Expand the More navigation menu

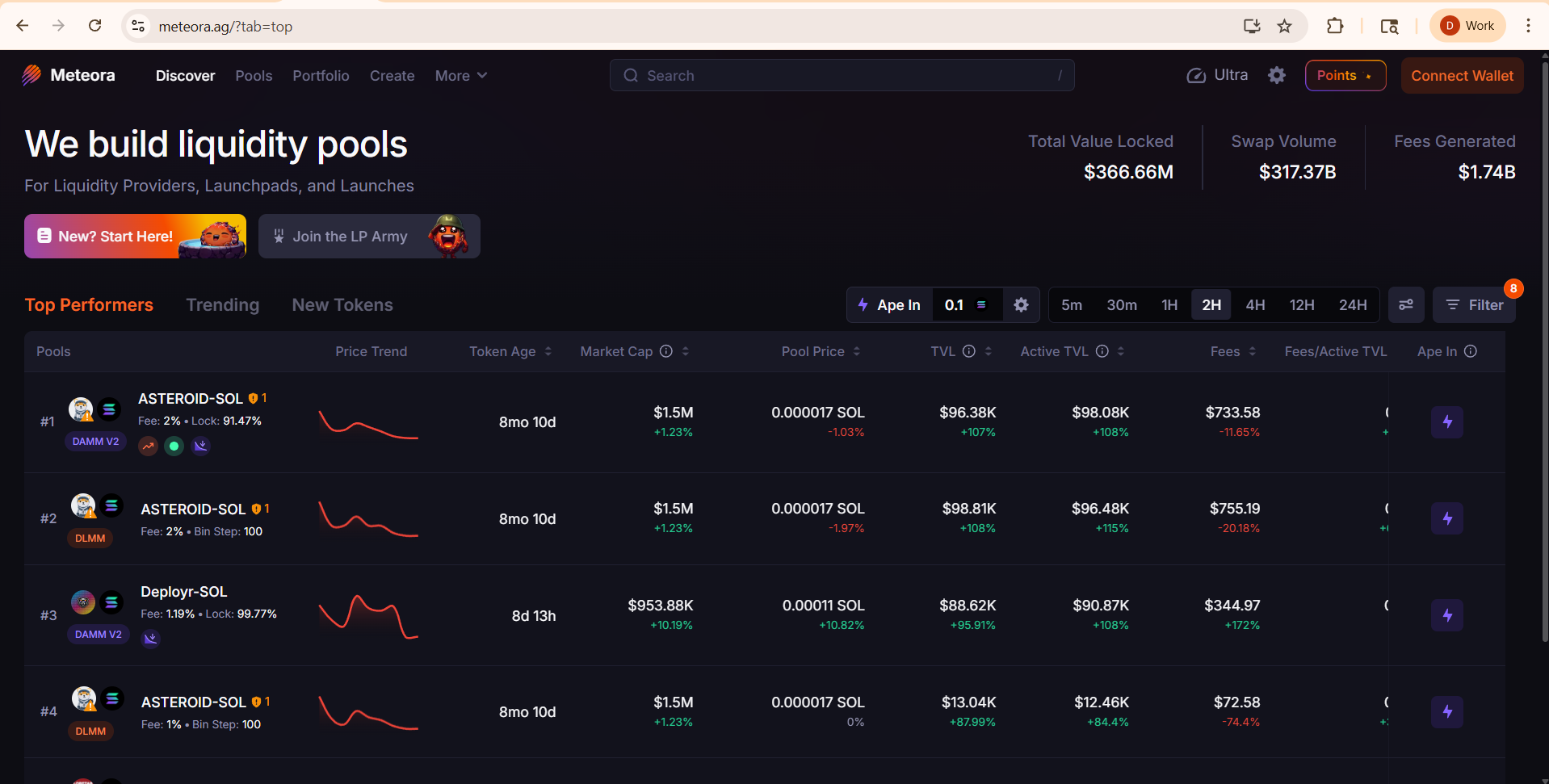[x=460, y=75]
